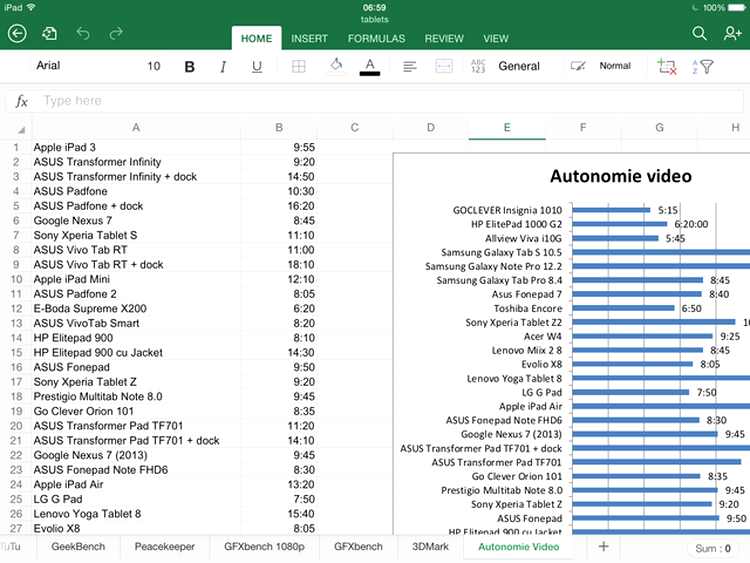Select cell 'Sony Xperia Tablet S'
The image size is (750, 563).
[x=136, y=235]
